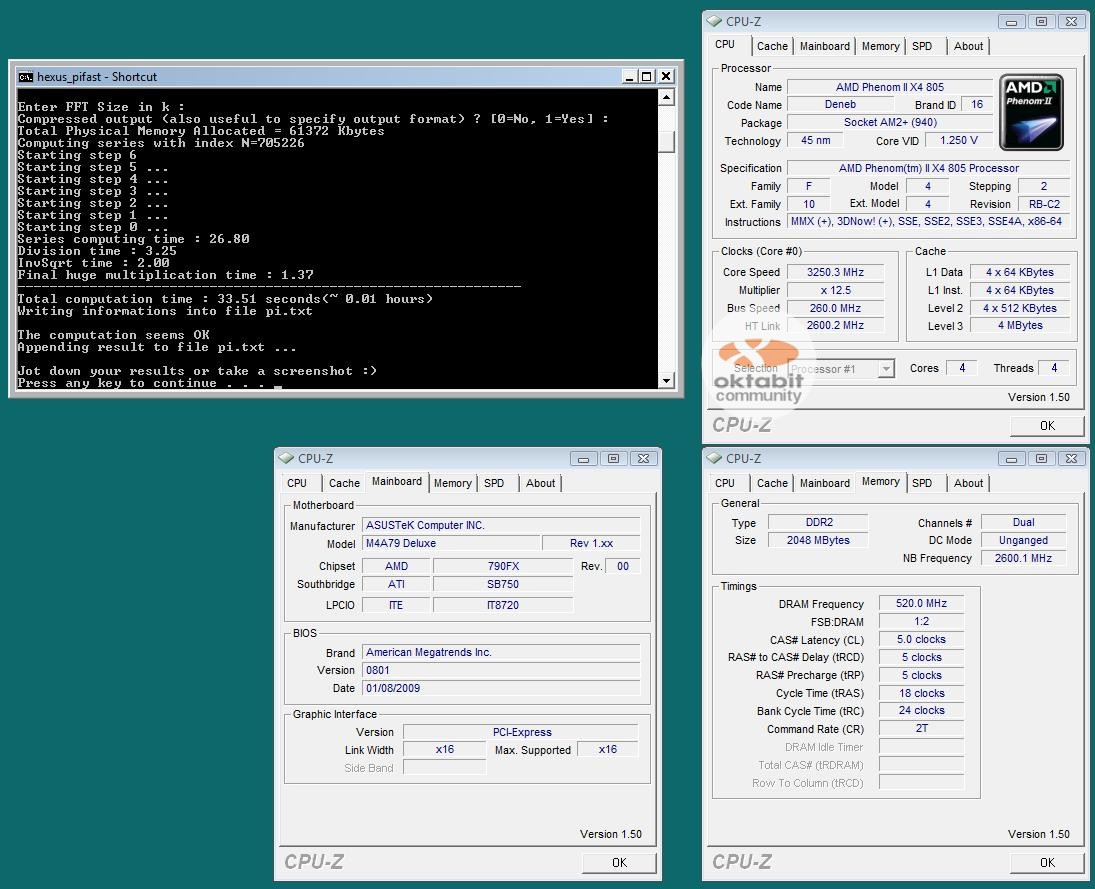Click the BIOS Date value 01/08/2009

point(501,689)
